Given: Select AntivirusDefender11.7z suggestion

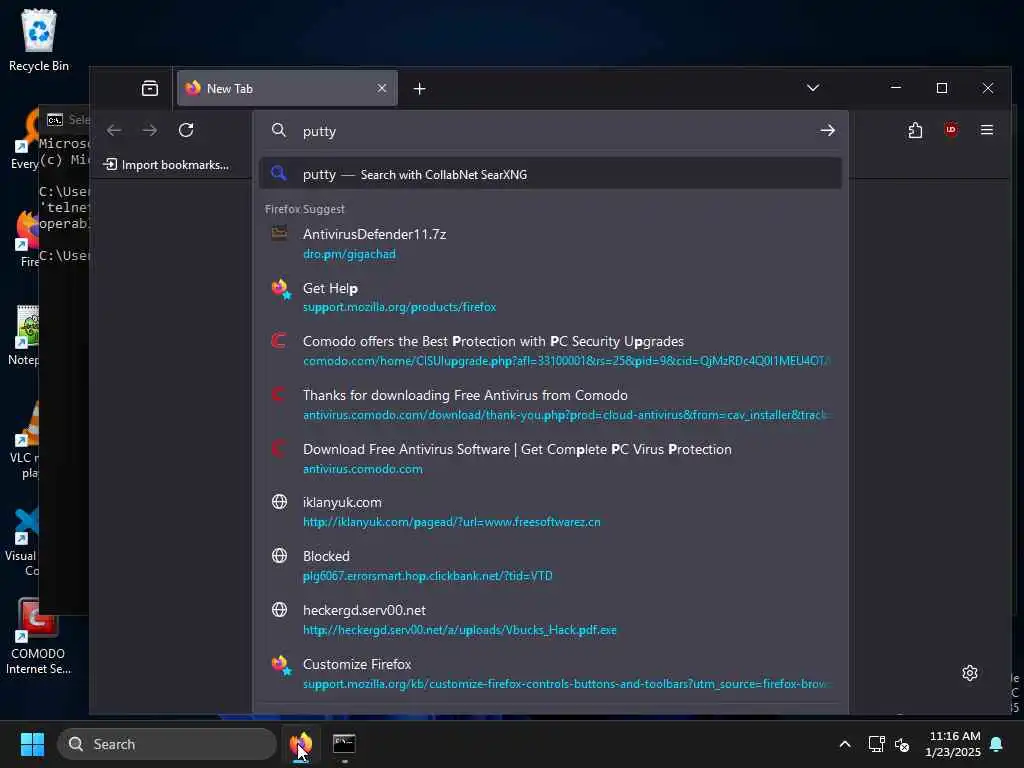Looking at the screenshot, I should click(551, 244).
